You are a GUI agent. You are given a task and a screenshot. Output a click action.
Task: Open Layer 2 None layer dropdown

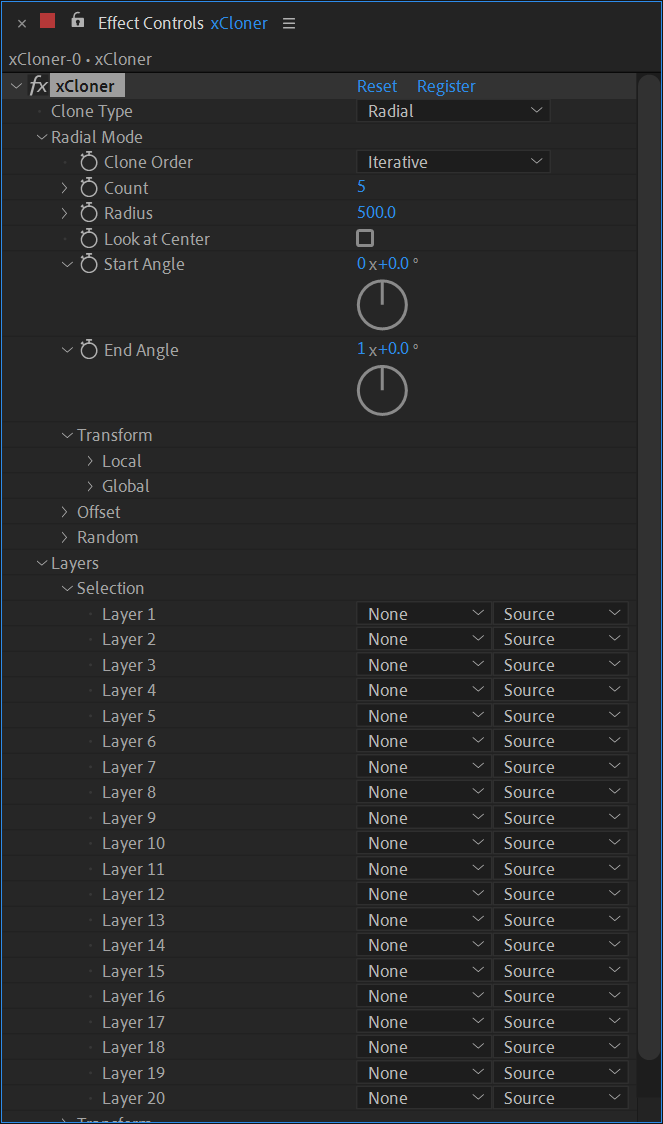[424, 639]
